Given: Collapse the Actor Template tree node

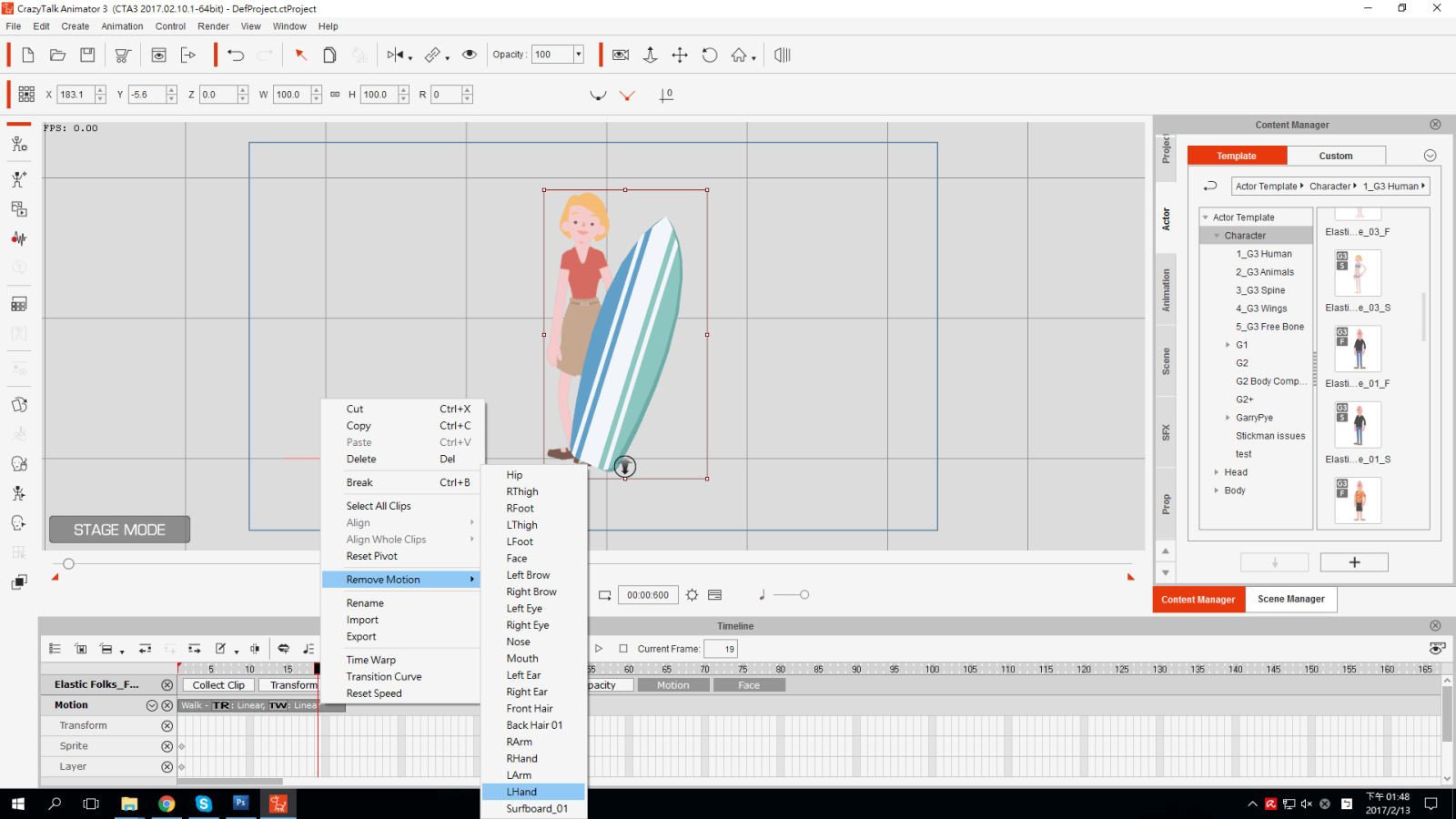Looking at the screenshot, I should (x=1206, y=217).
